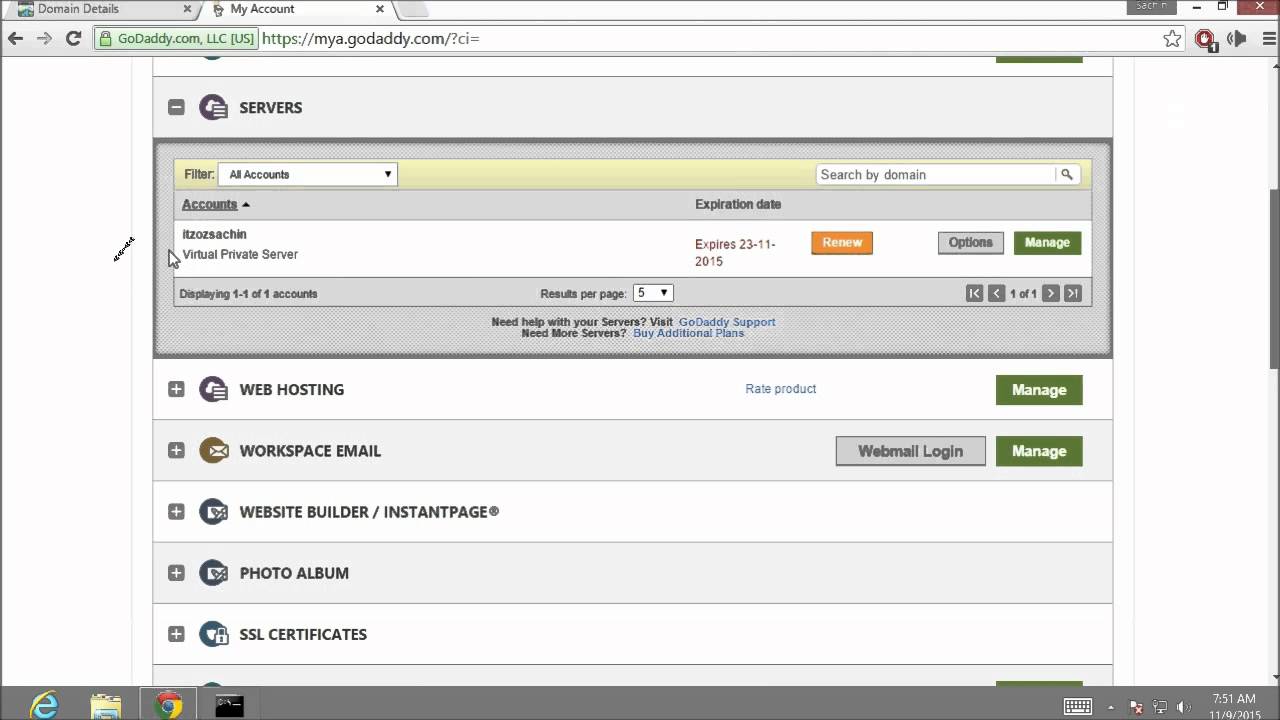Open File Explorer from taskbar
The height and width of the screenshot is (720, 1280).
click(106, 705)
